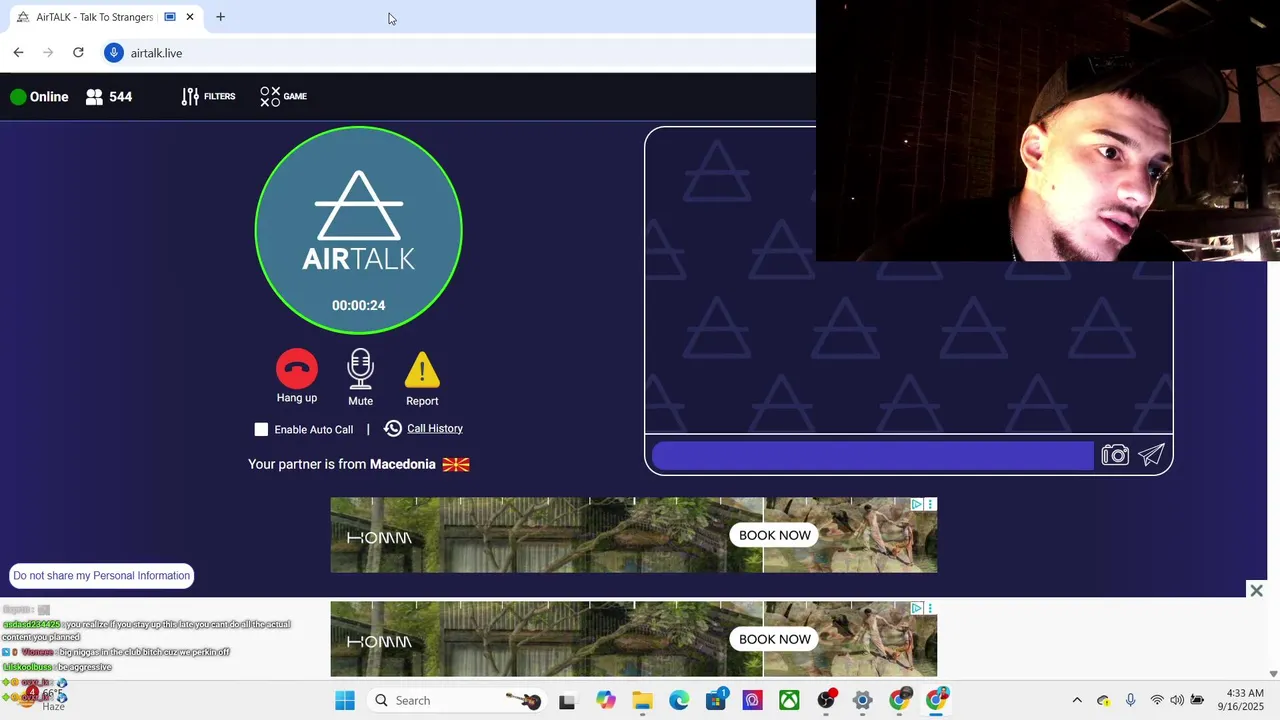1280x720 pixels.
Task: Click the tray microphone-in-use icon
Action: click(1130, 700)
